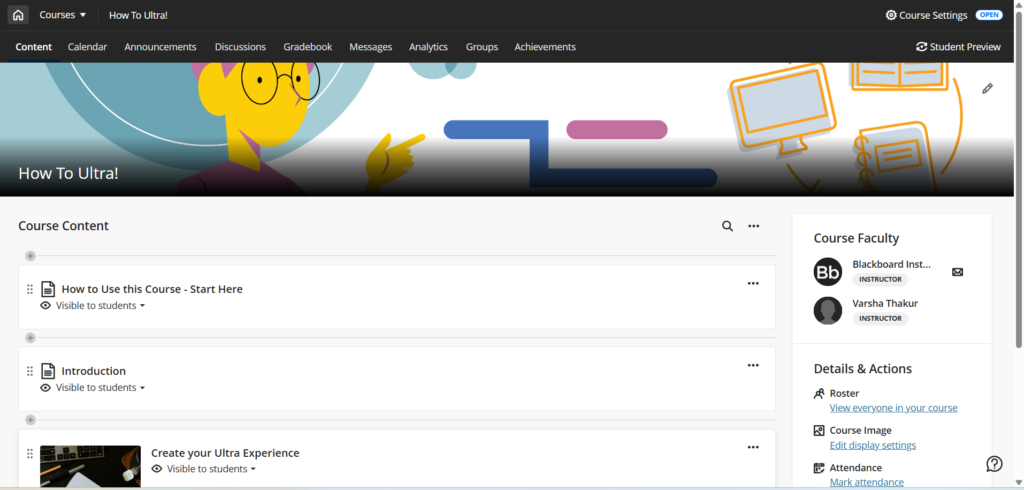Click eye icon under How to Use this Course
1024x490 pixels.
(x=46, y=305)
